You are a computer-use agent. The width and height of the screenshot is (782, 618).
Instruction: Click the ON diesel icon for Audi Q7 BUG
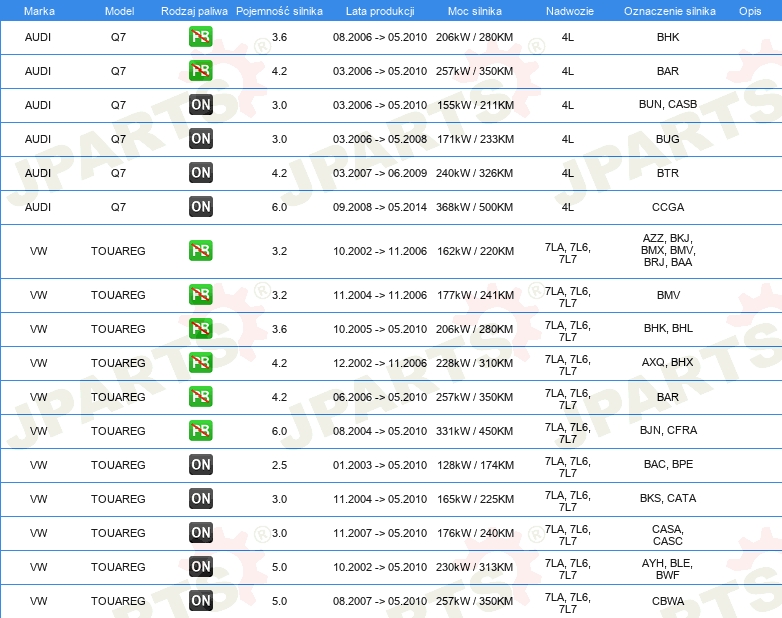pos(200,139)
